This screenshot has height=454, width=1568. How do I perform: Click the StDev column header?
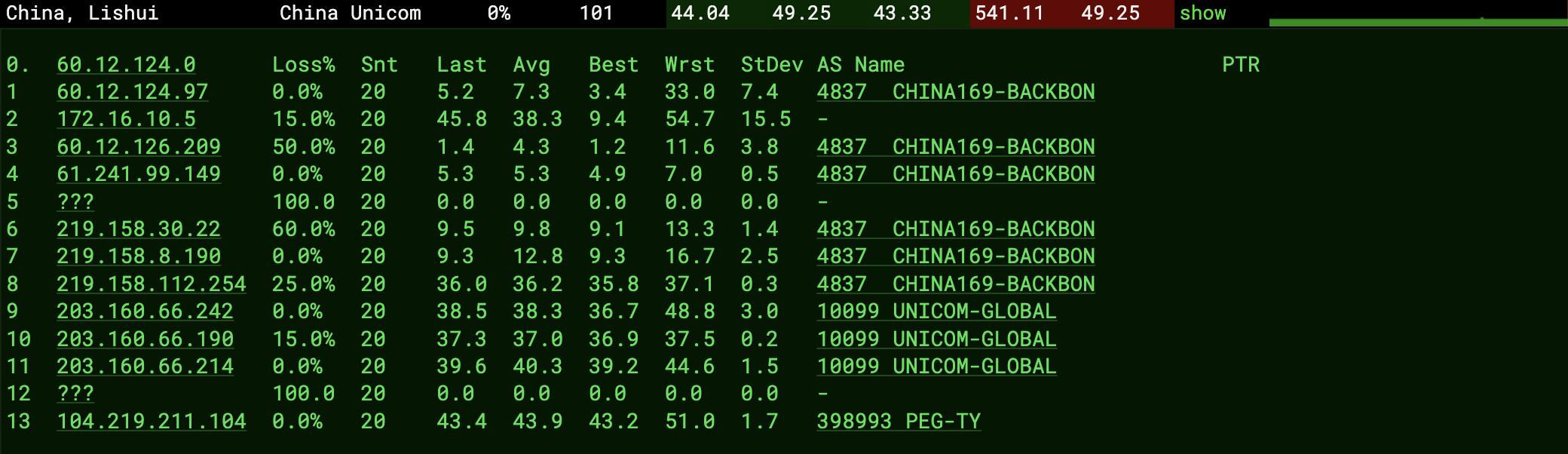772,65
